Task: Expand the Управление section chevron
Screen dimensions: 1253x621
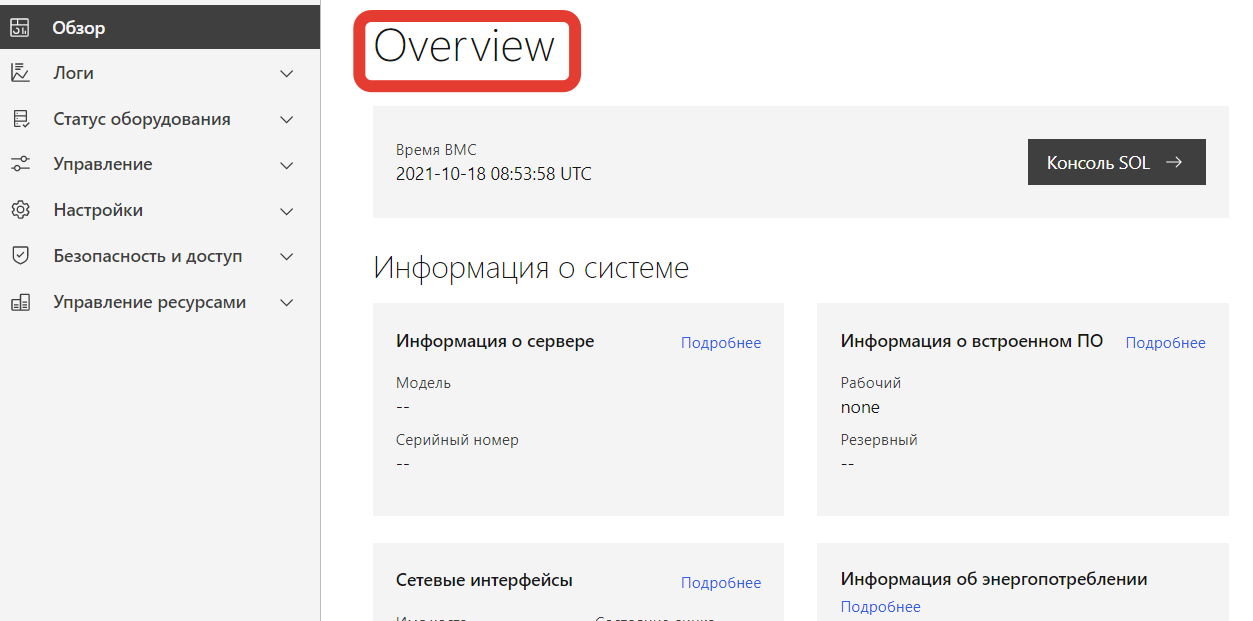Action: point(287,164)
